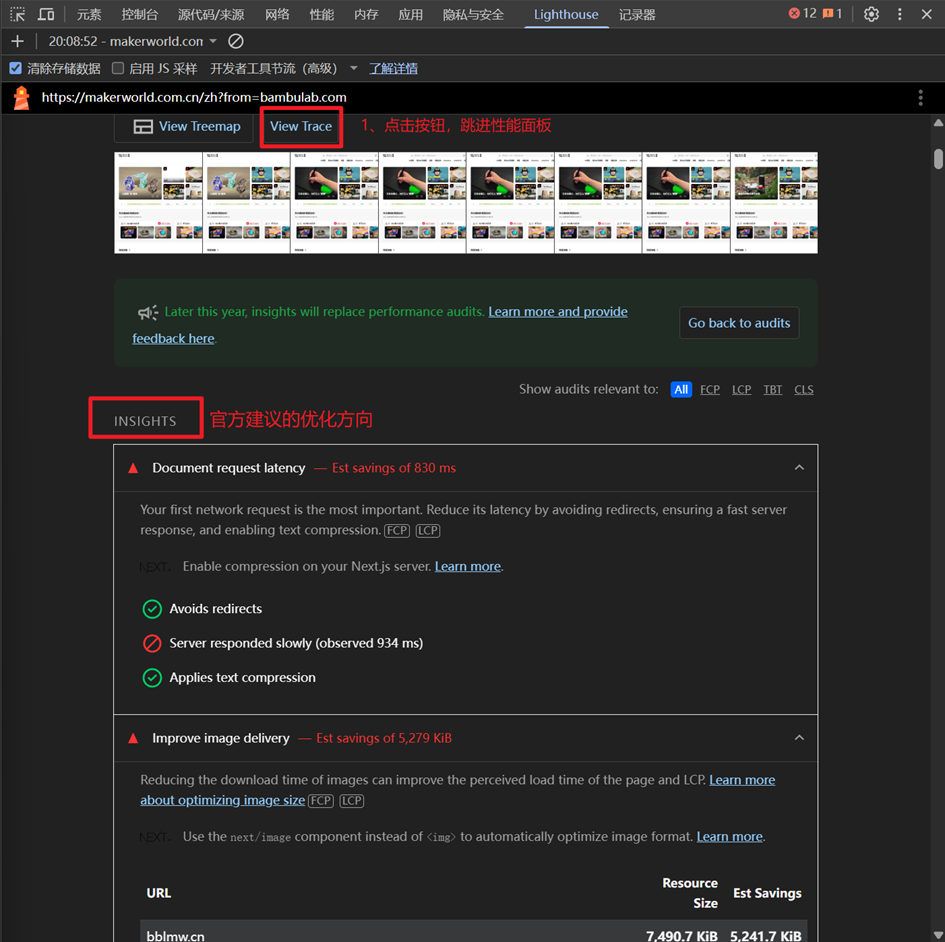This screenshot has width=945, height=942.
Task: Click Go back to audits button
Action: [739, 323]
